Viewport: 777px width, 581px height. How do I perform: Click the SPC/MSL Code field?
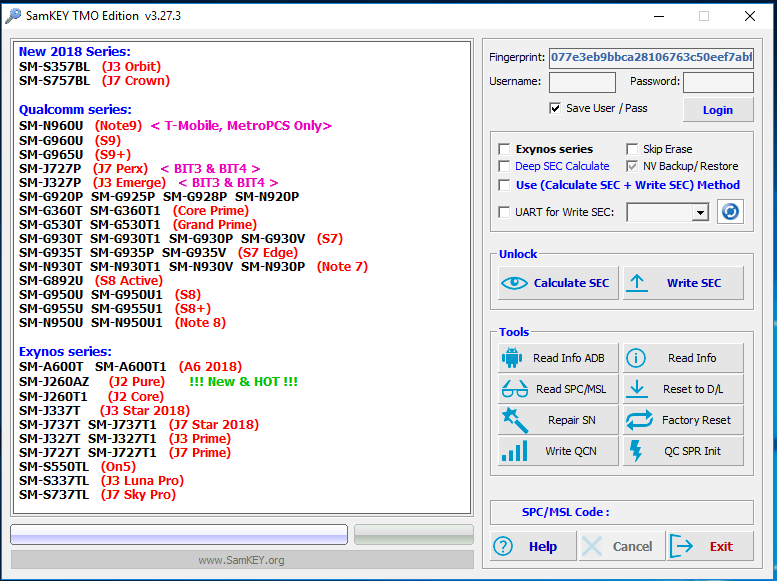[x=621, y=512]
